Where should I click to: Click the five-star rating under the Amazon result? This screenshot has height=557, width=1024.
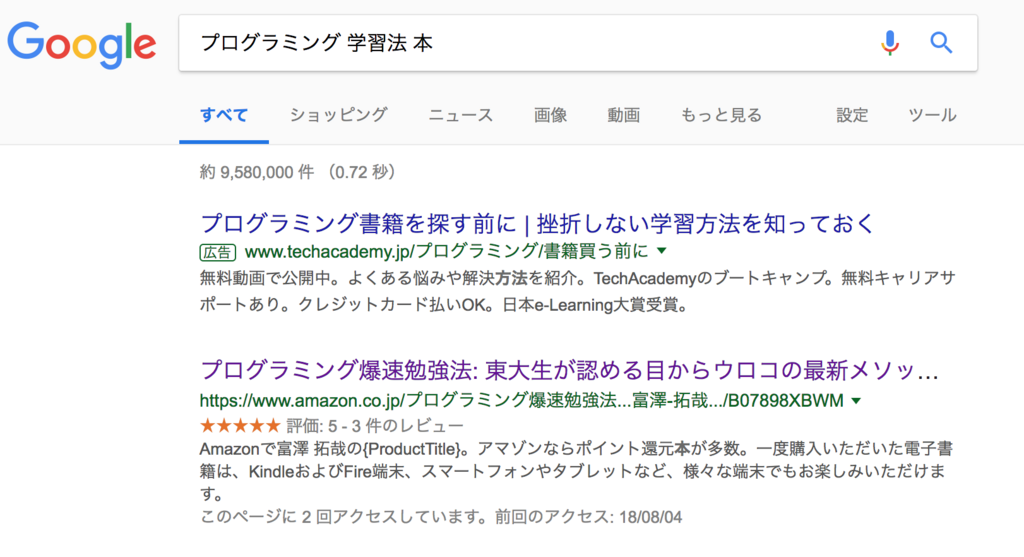click(240, 426)
